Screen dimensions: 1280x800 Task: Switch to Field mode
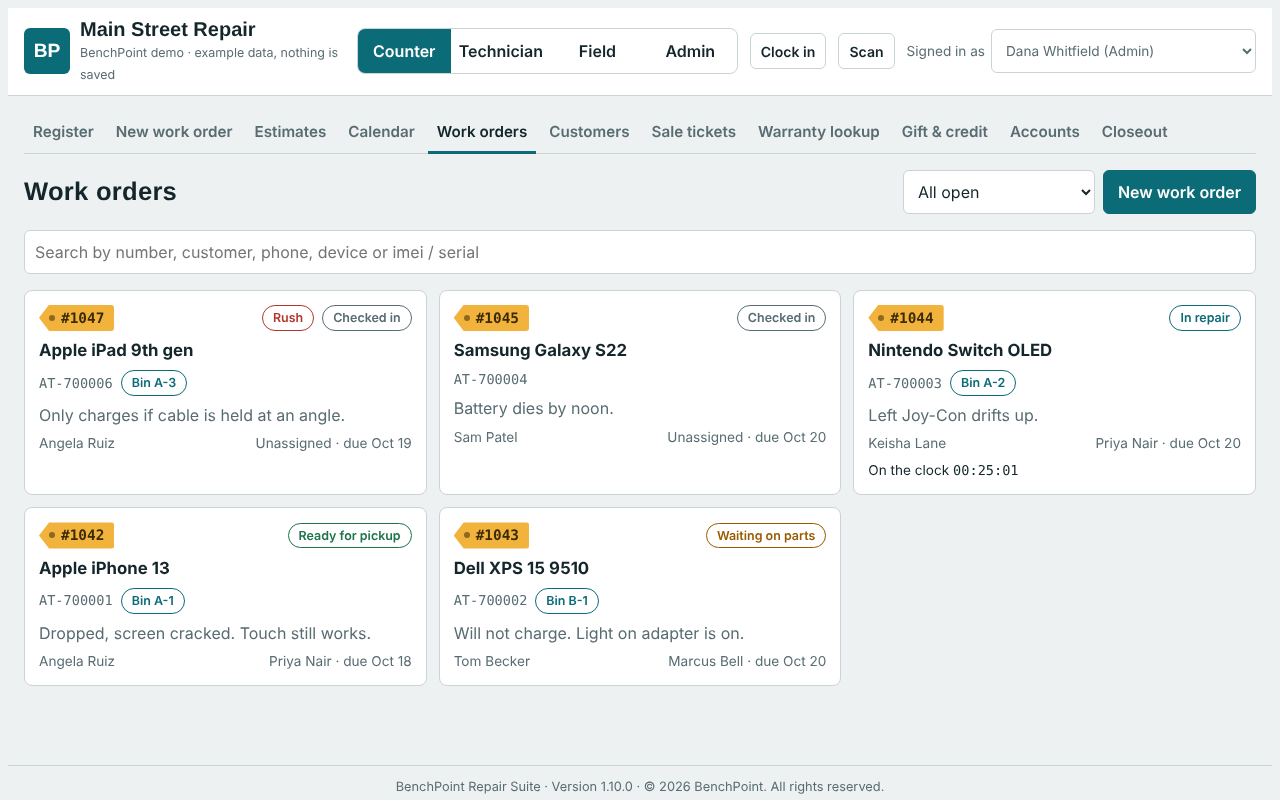click(x=597, y=51)
